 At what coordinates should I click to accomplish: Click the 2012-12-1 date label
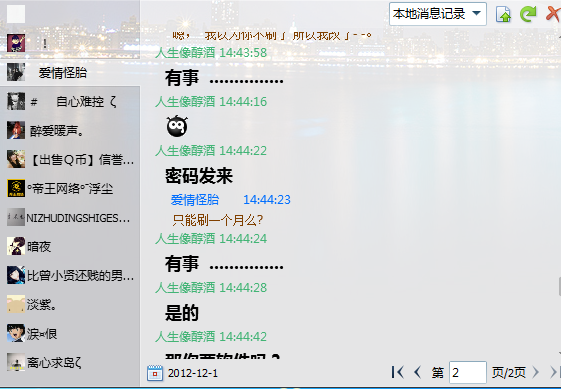[193, 373]
